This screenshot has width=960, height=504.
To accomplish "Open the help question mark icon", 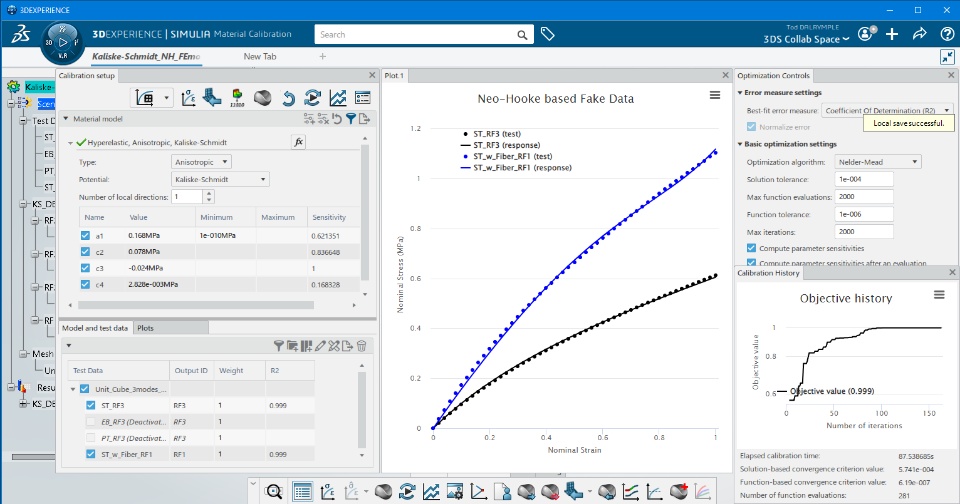I will (947, 34).
